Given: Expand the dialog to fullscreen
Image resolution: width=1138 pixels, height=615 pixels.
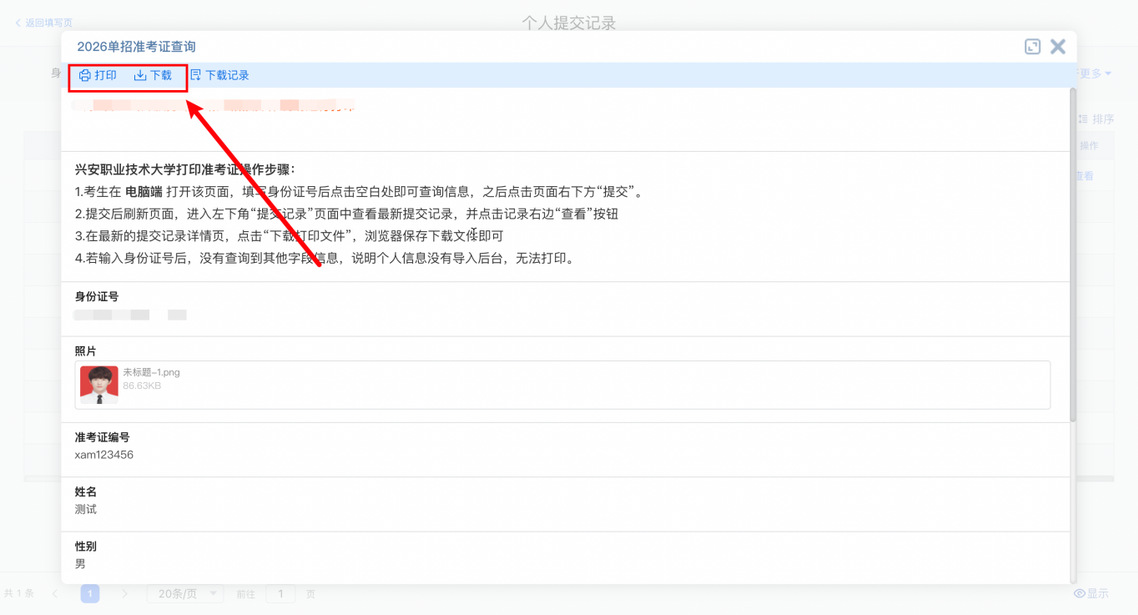Looking at the screenshot, I should tap(1033, 47).
